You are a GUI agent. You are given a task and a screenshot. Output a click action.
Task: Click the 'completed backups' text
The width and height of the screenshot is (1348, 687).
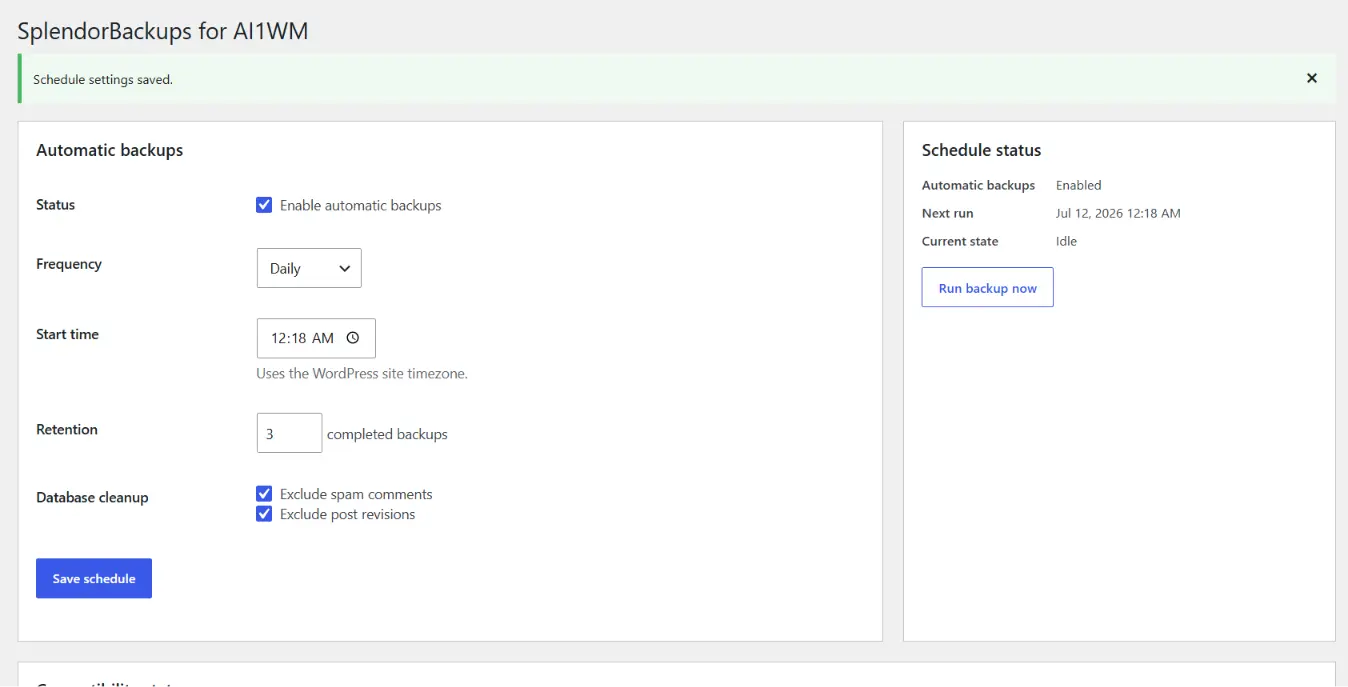point(387,434)
